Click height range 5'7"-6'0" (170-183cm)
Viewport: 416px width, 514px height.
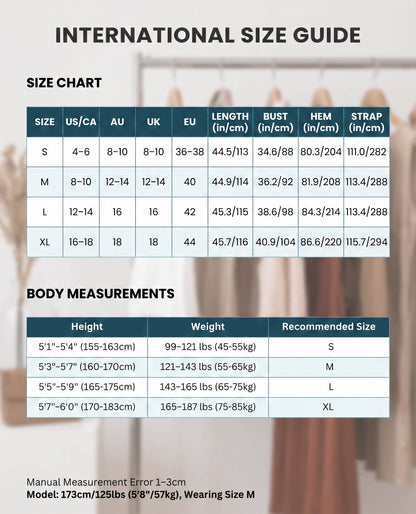[x=87, y=407]
